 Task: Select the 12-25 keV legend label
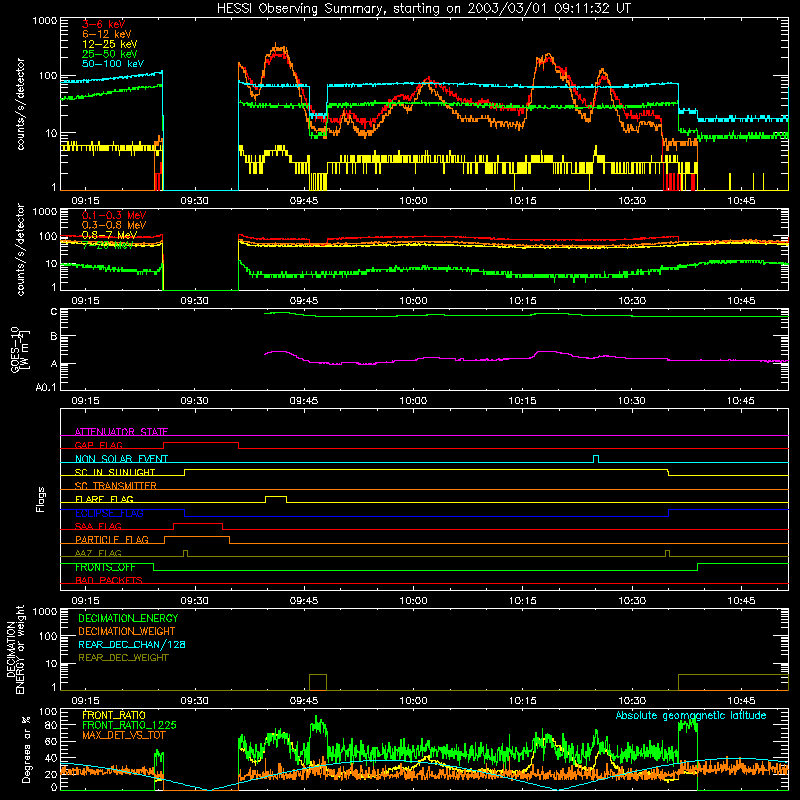(x=110, y=44)
